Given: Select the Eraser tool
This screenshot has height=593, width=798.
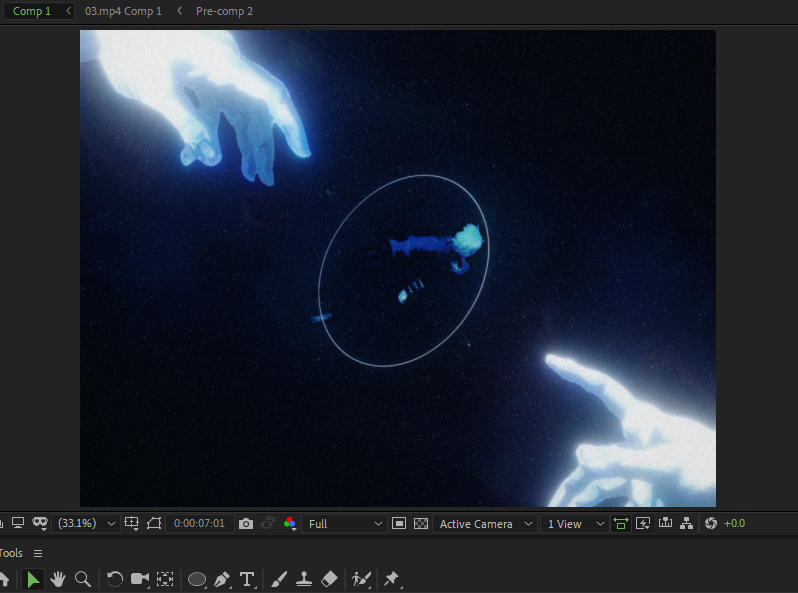Looking at the screenshot, I should (329, 579).
